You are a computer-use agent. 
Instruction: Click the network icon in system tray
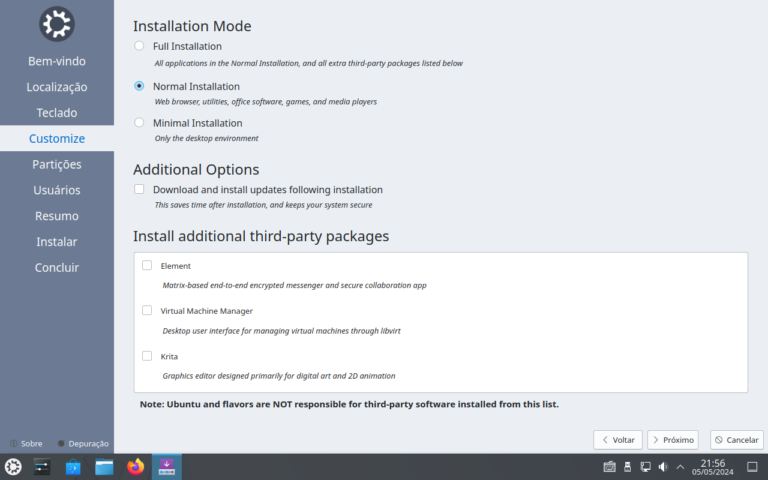645,467
